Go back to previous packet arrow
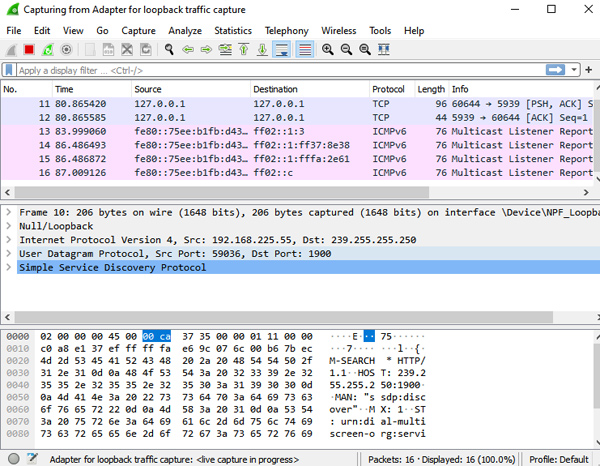Viewport: 600px width, 466px height. click(188, 50)
